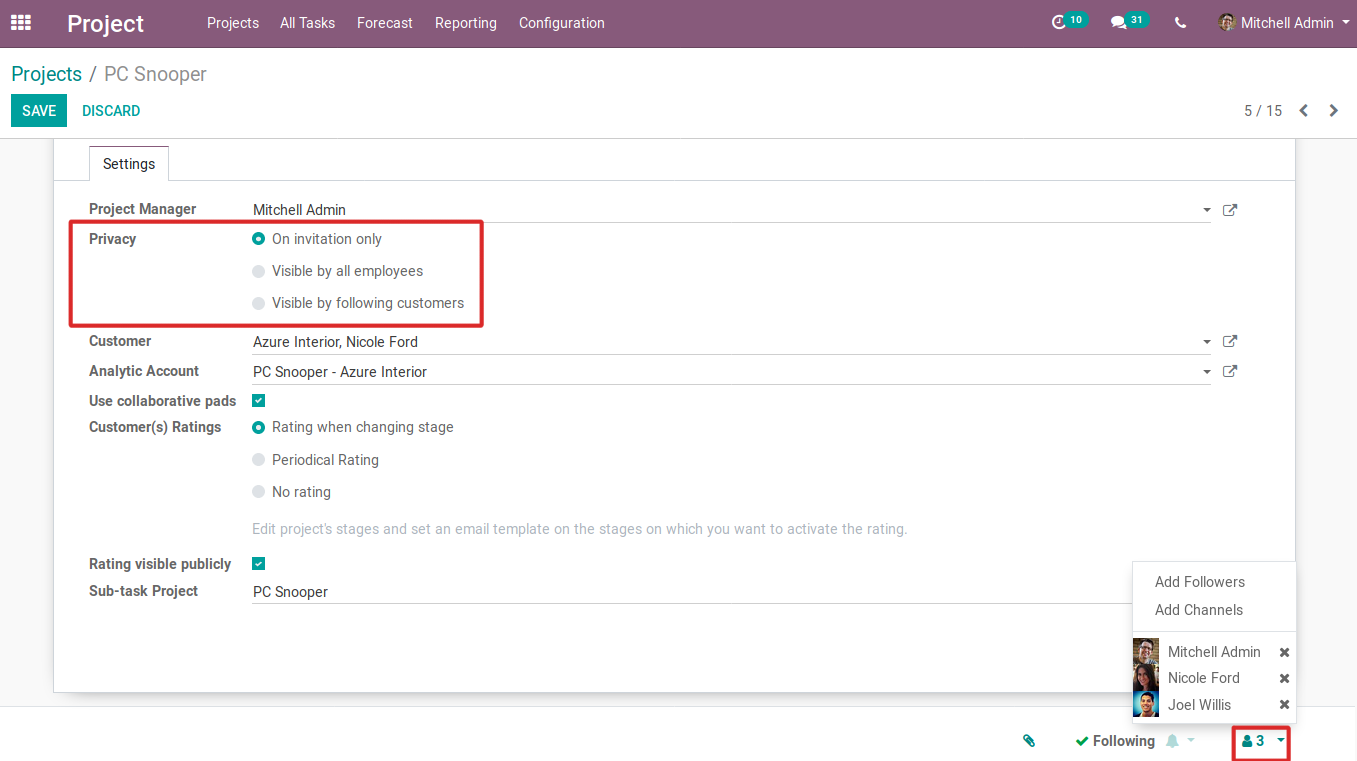This screenshot has width=1357, height=761.
Task: Click Mitchell Admin avatar in the top bar
Action: [1227, 22]
